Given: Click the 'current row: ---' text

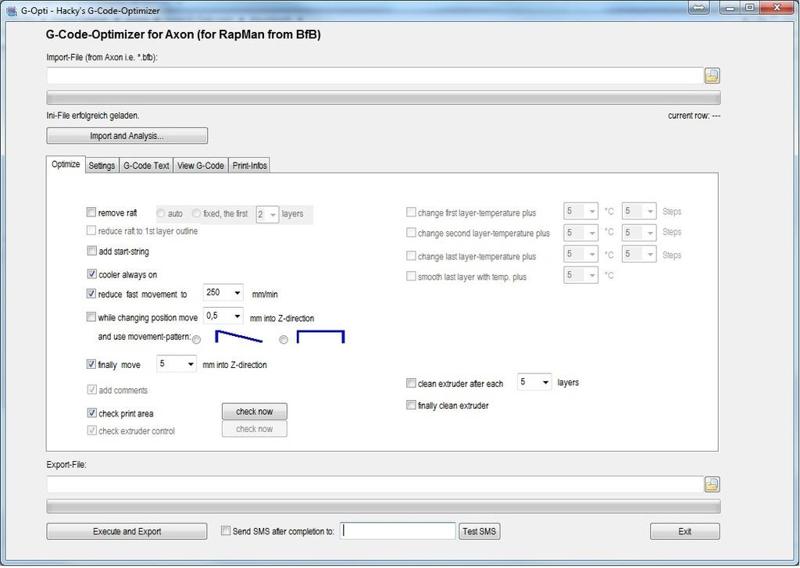Looking at the screenshot, I should click(694, 116).
